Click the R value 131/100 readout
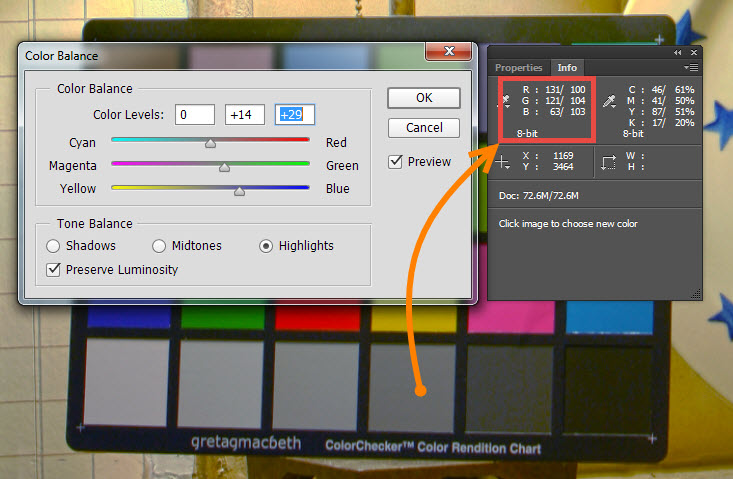The image size is (733, 479). (x=565, y=89)
